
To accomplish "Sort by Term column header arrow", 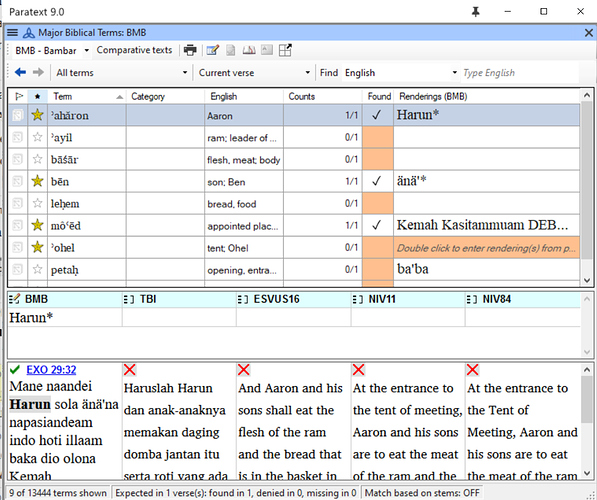I will click(120, 97).
